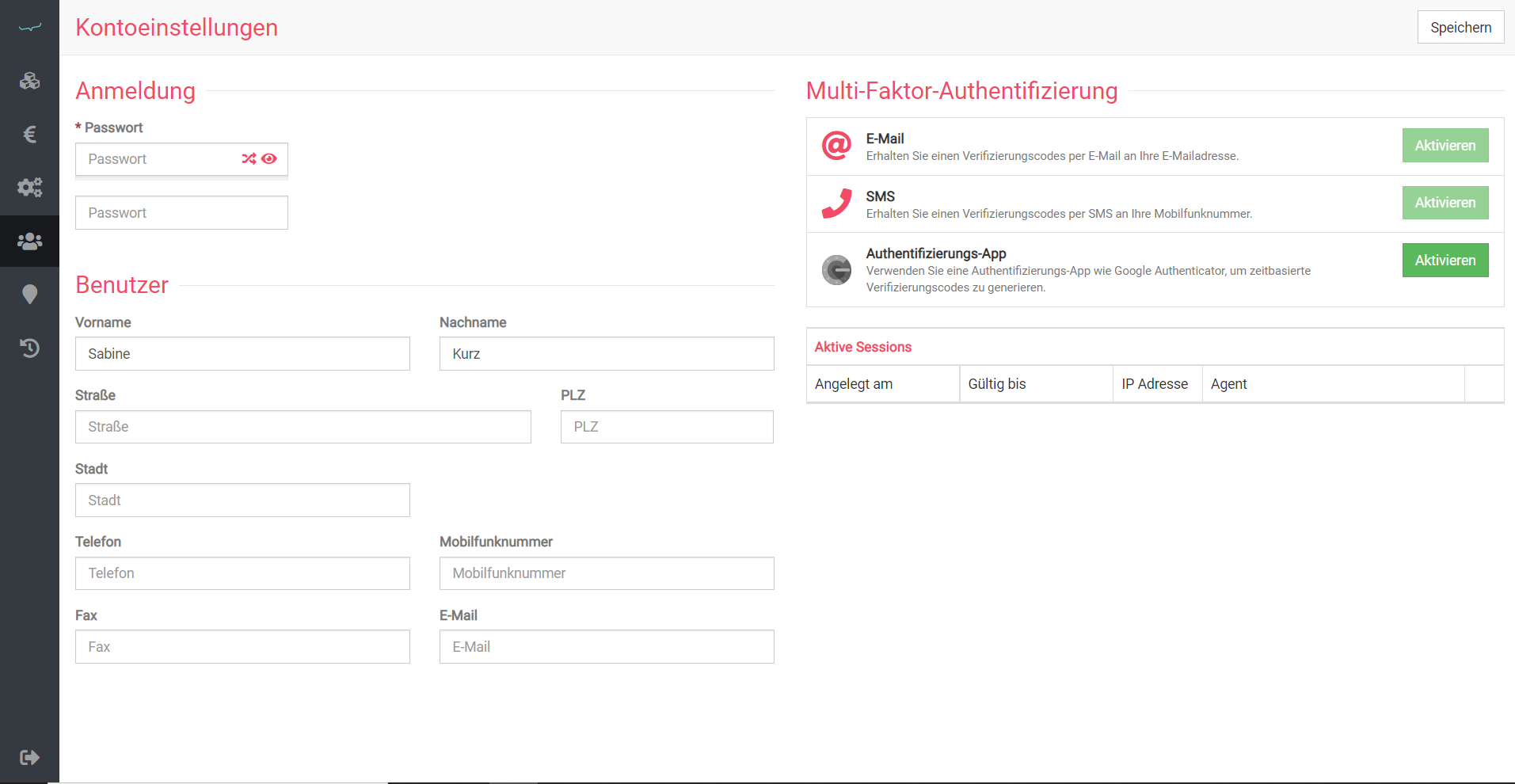Screen dimensions: 1515x784
Task: Select the users group sidebar icon
Action: pos(29,241)
